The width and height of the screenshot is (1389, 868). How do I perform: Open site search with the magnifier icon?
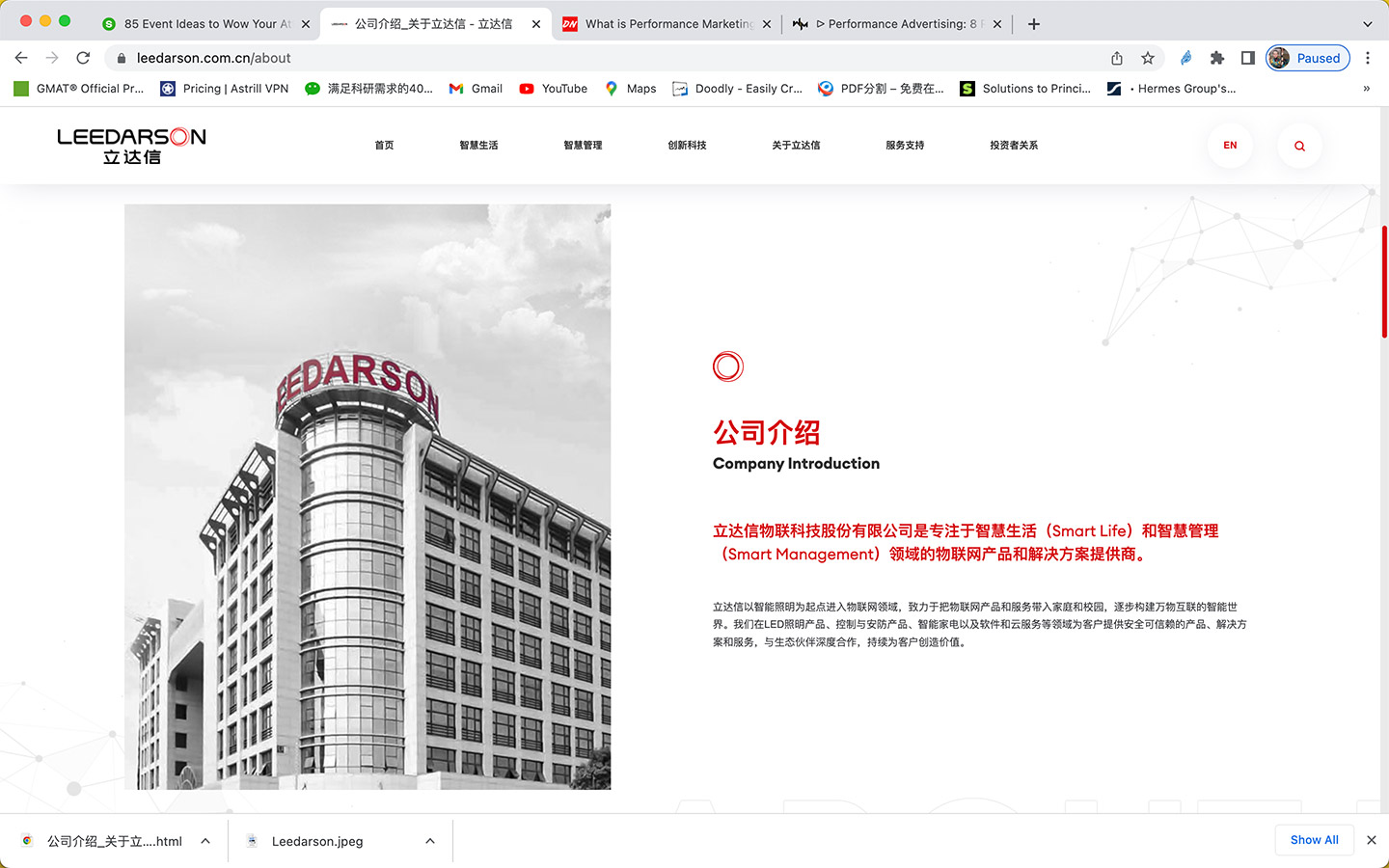(1299, 146)
